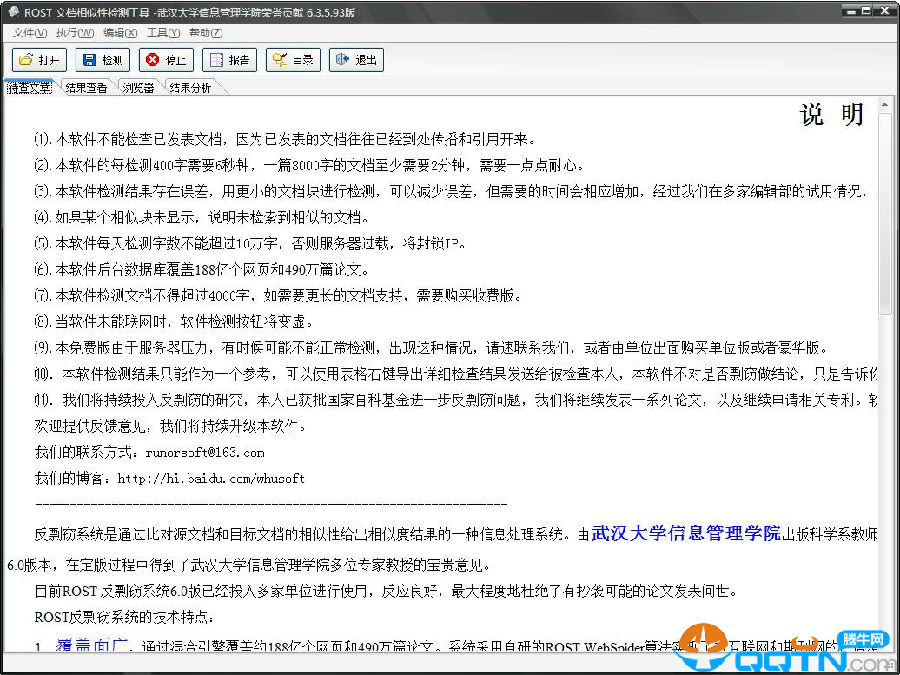Click the Exit (退出) toolbar icon
The height and width of the screenshot is (675, 900).
[356, 60]
